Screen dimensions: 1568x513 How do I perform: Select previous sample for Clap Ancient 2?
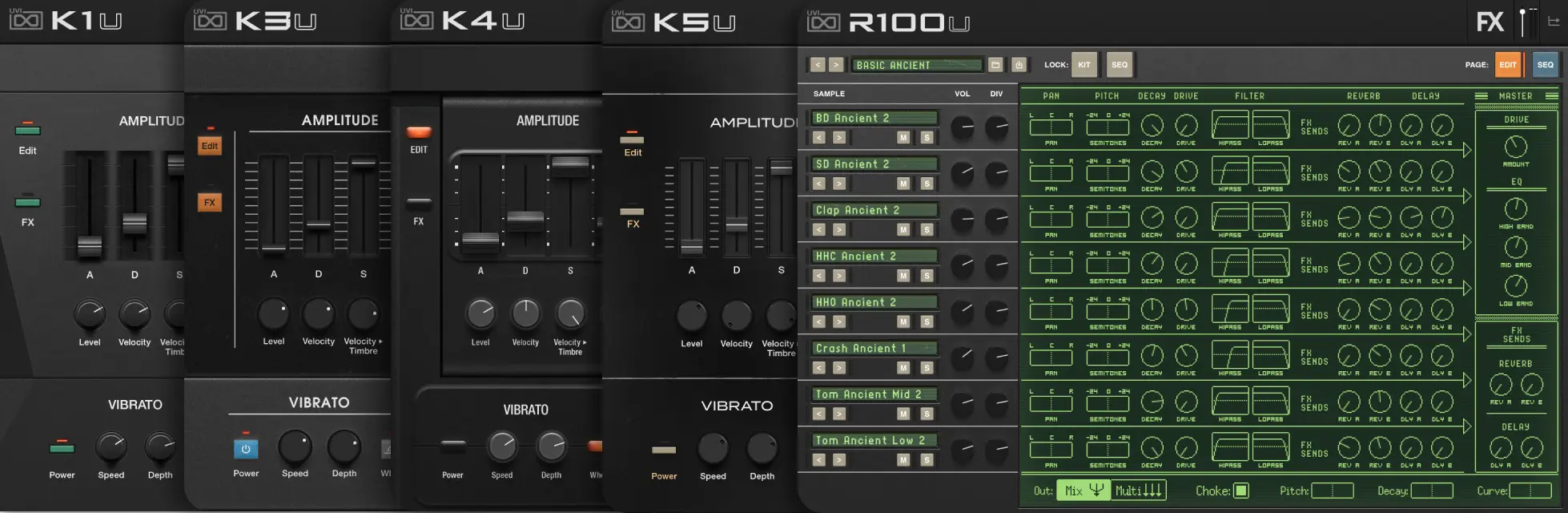(x=818, y=230)
